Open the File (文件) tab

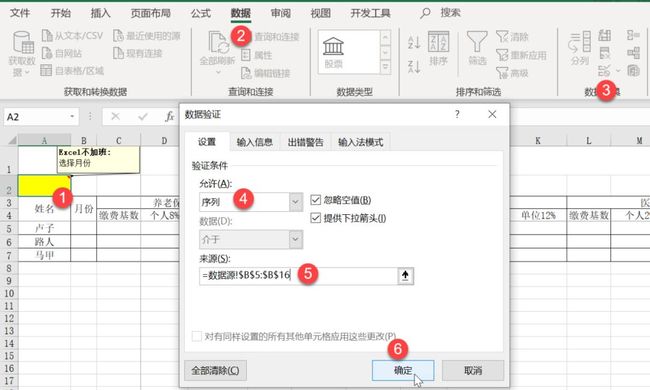click(x=19, y=13)
